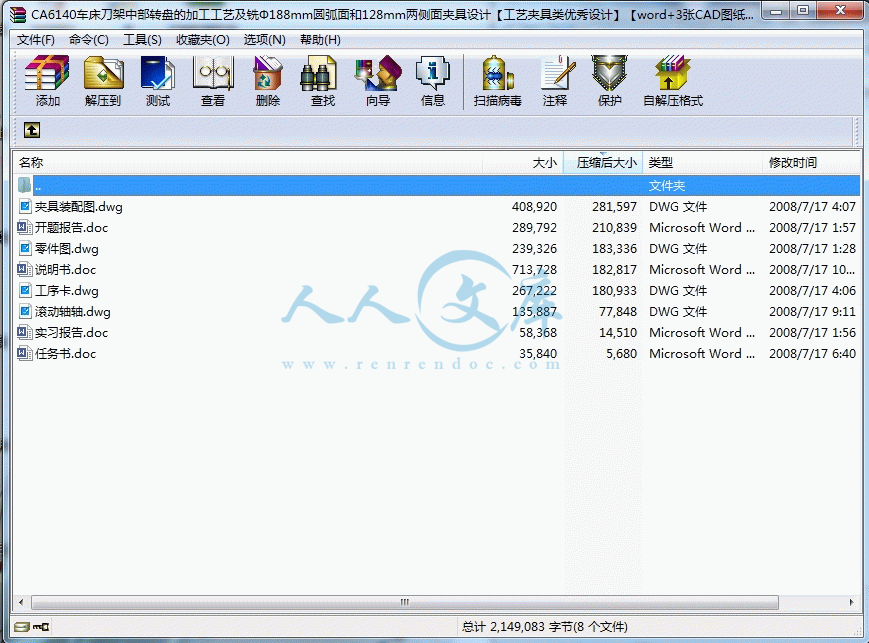The image size is (869, 643).
Task: Click the Add (添加) toolbar icon
Action: 47,74
